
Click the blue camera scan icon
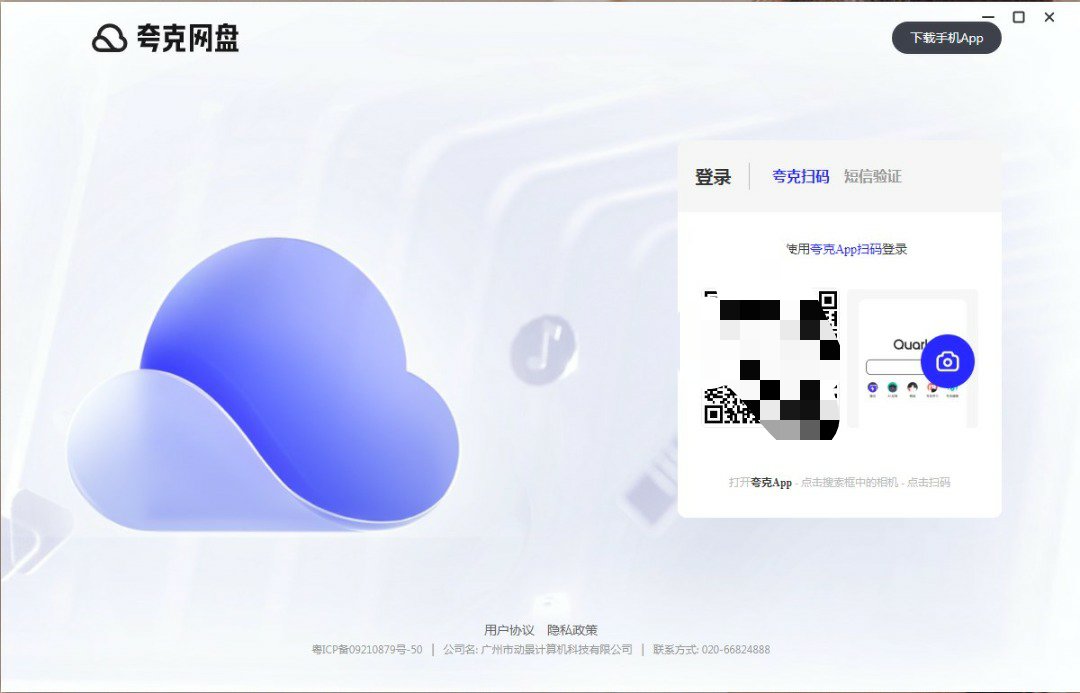[947, 361]
